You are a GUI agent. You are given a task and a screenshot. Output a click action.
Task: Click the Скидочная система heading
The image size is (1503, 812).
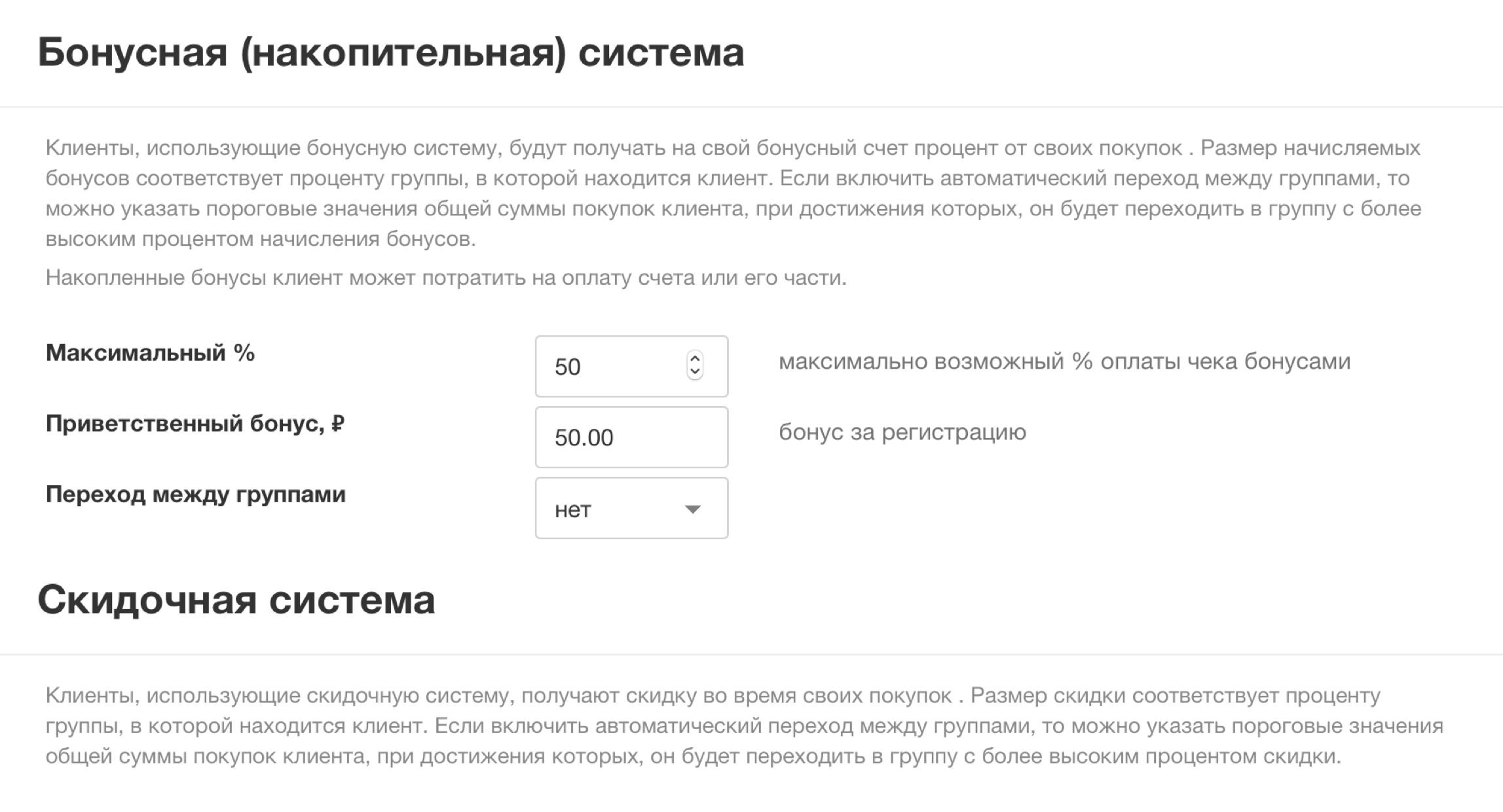click(236, 600)
